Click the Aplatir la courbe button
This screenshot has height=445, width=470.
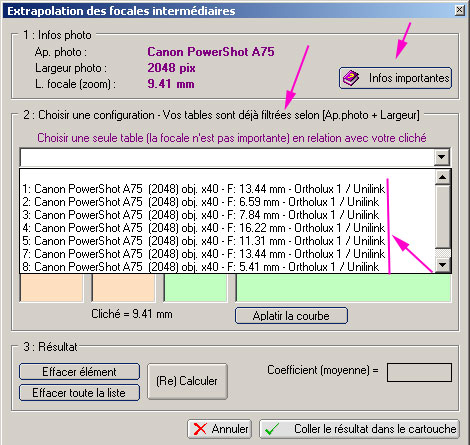click(291, 316)
